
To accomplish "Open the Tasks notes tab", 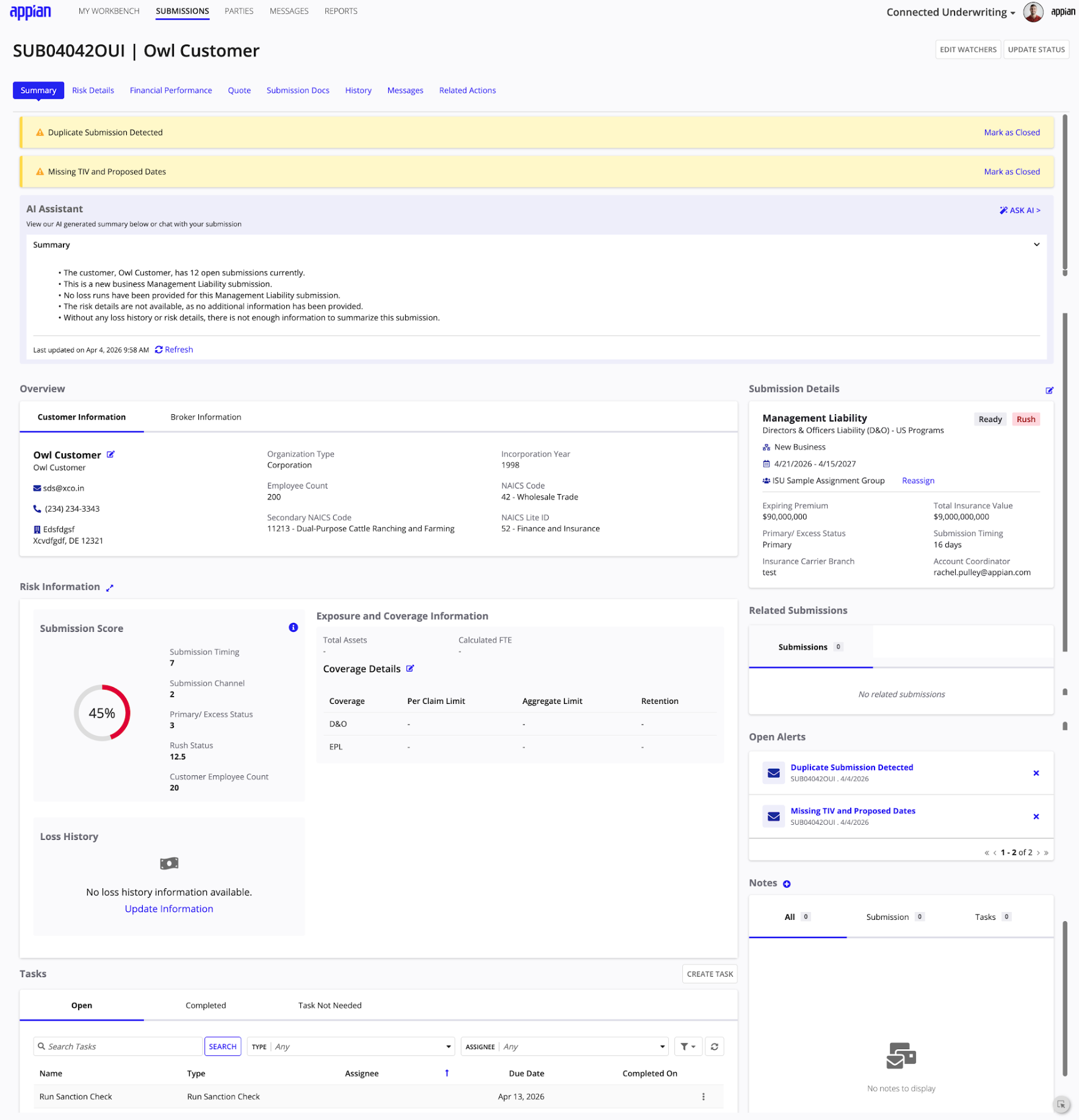I will point(992,917).
